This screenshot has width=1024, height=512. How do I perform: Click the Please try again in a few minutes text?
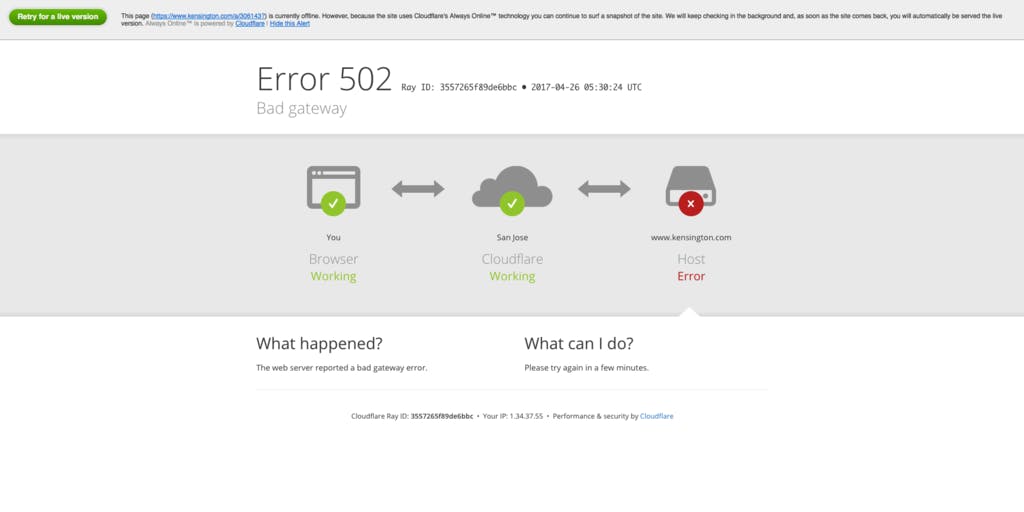[x=586, y=368]
